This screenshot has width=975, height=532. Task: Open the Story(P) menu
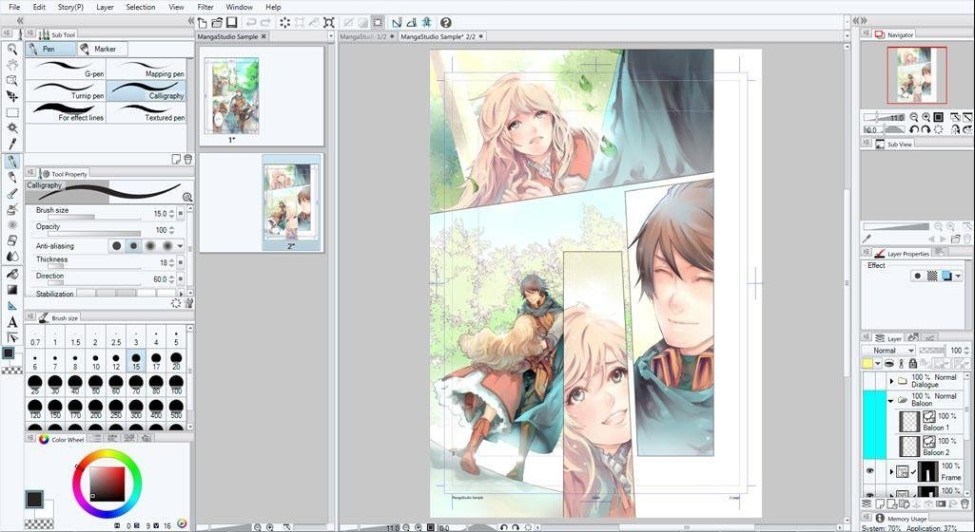coord(70,7)
